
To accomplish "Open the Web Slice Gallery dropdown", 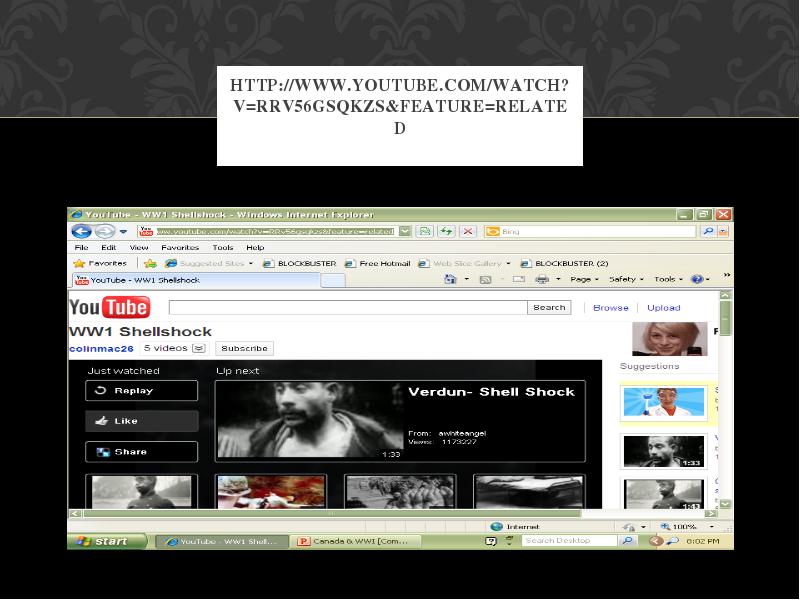I will (464, 263).
